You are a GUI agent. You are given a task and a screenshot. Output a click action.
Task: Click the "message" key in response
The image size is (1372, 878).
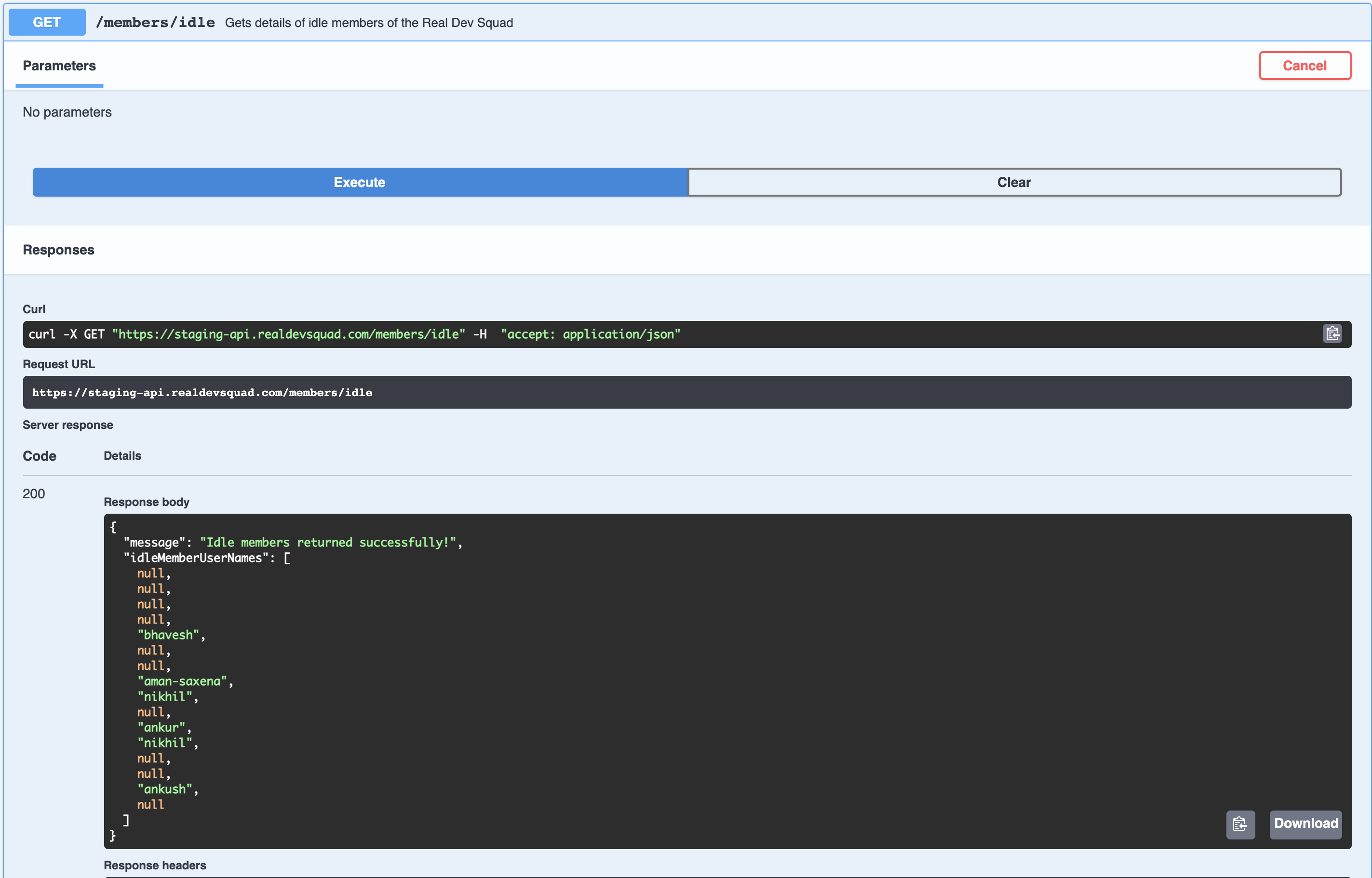tap(155, 542)
